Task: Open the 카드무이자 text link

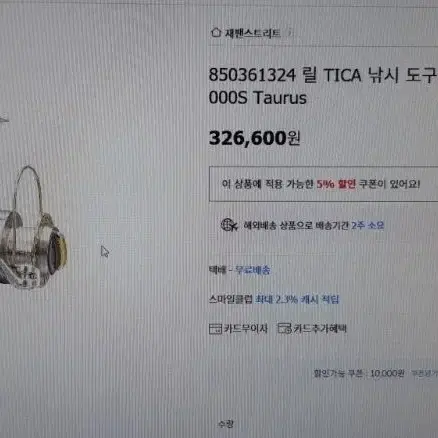Action: coord(245,329)
